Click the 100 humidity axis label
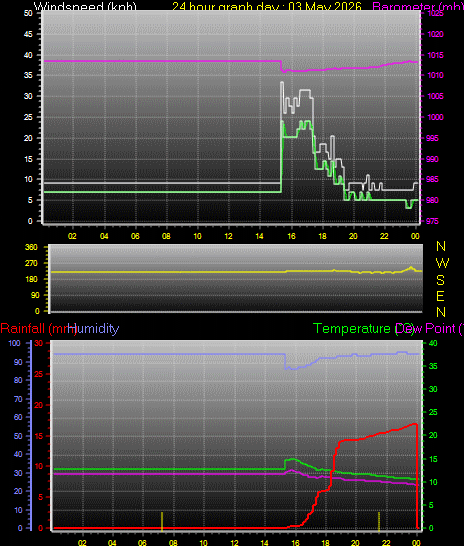 coord(14,343)
